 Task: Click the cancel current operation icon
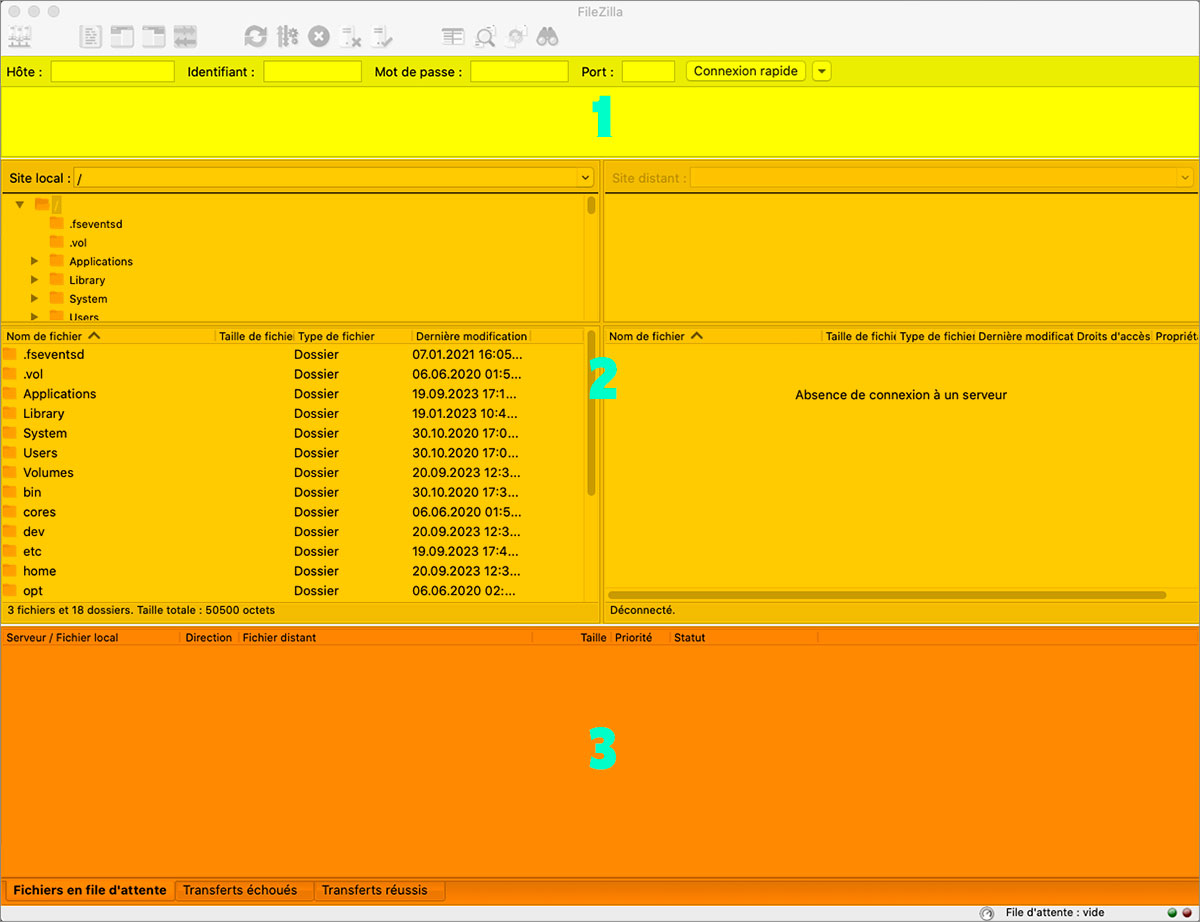point(319,37)
